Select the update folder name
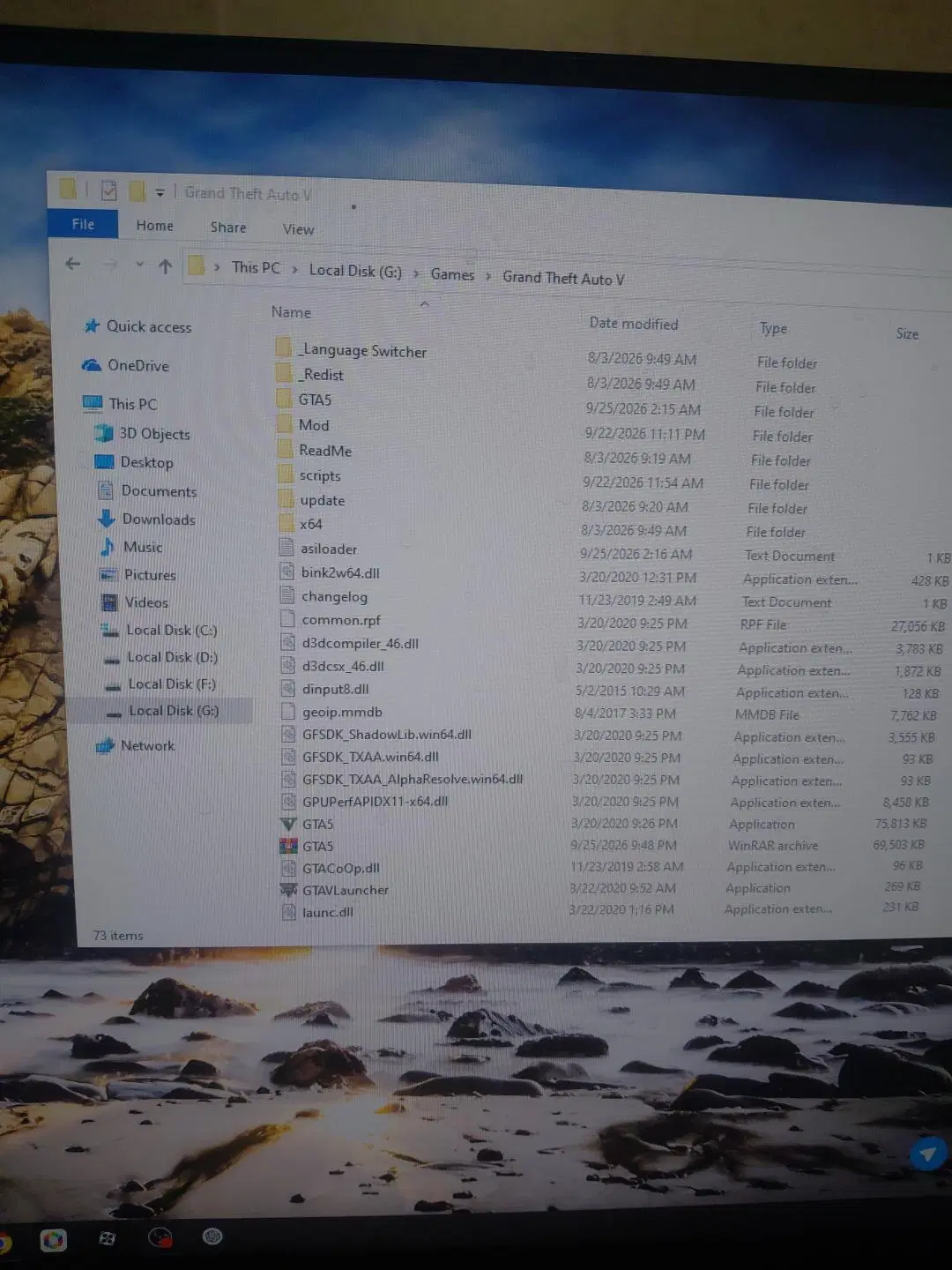This screenshot has height=1270, width=952. (323, 501)
